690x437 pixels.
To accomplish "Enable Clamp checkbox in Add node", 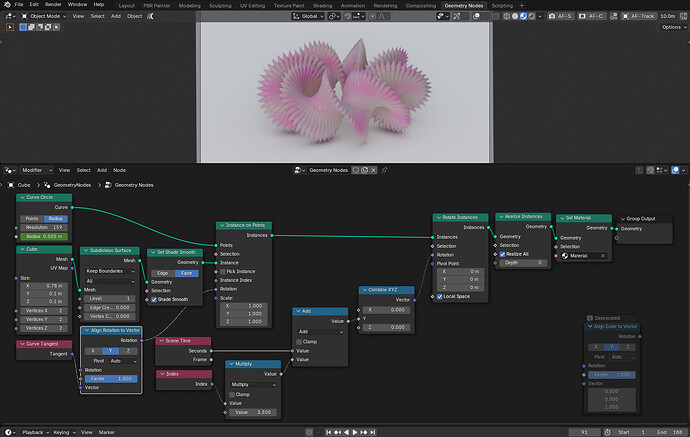I will pyautogui.click(x=299, y=342).
